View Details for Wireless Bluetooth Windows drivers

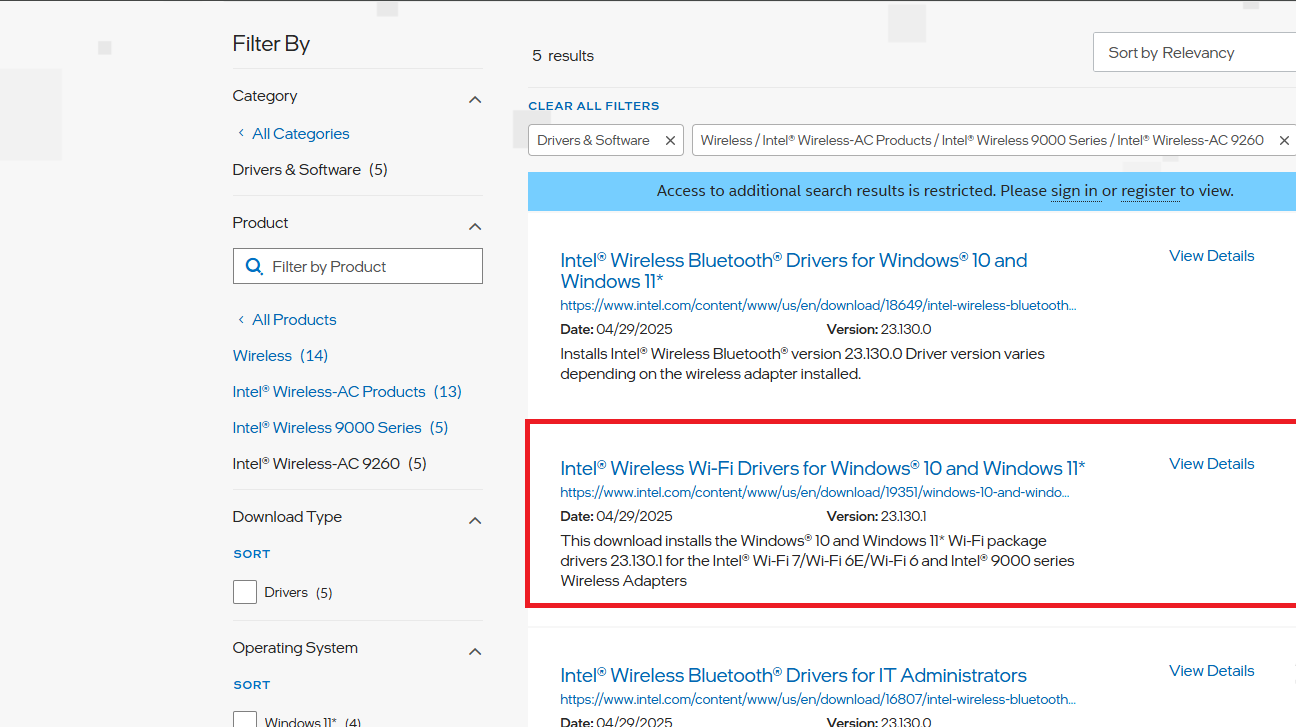(x=1211, y=256)
